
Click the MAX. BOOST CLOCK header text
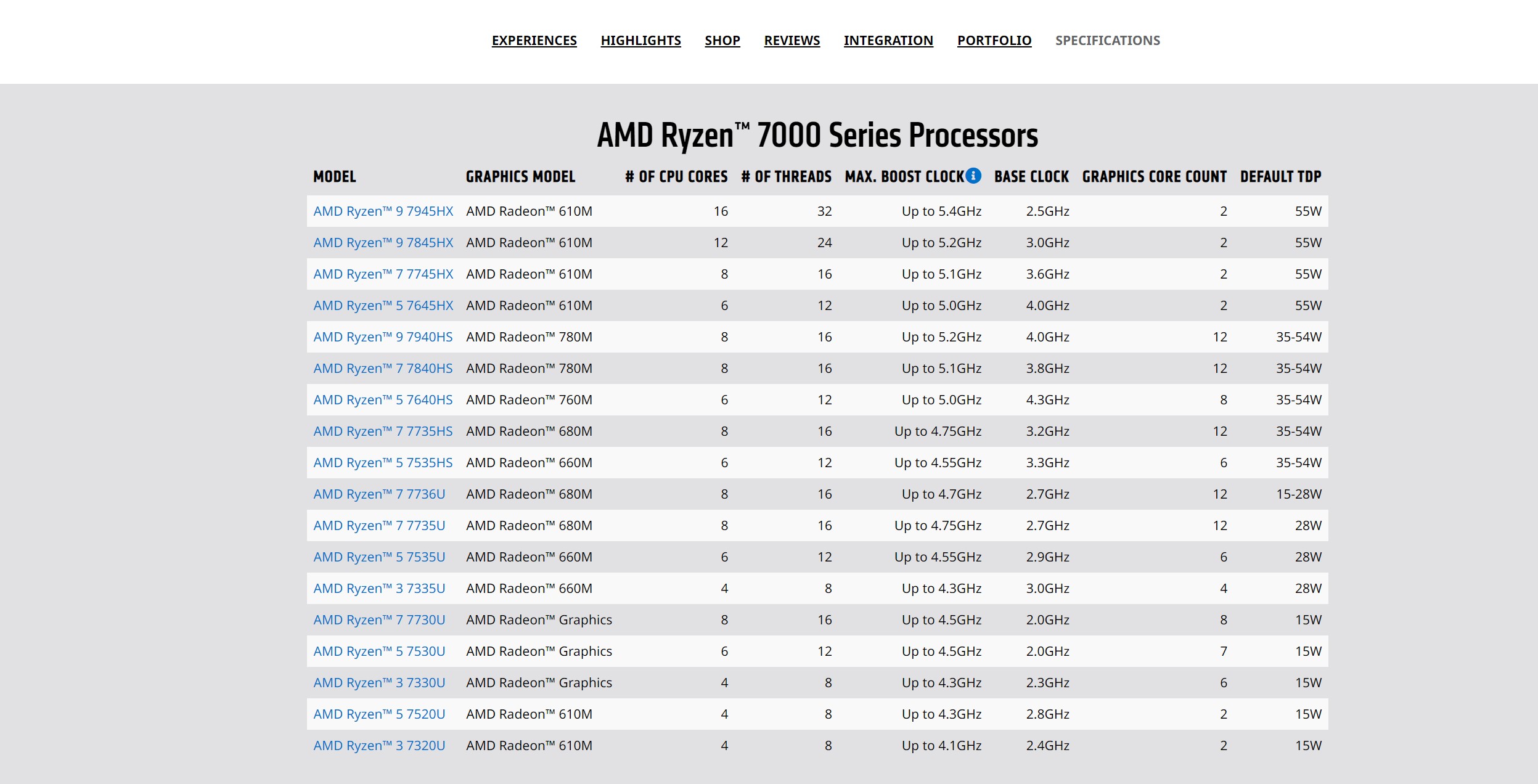904,177
